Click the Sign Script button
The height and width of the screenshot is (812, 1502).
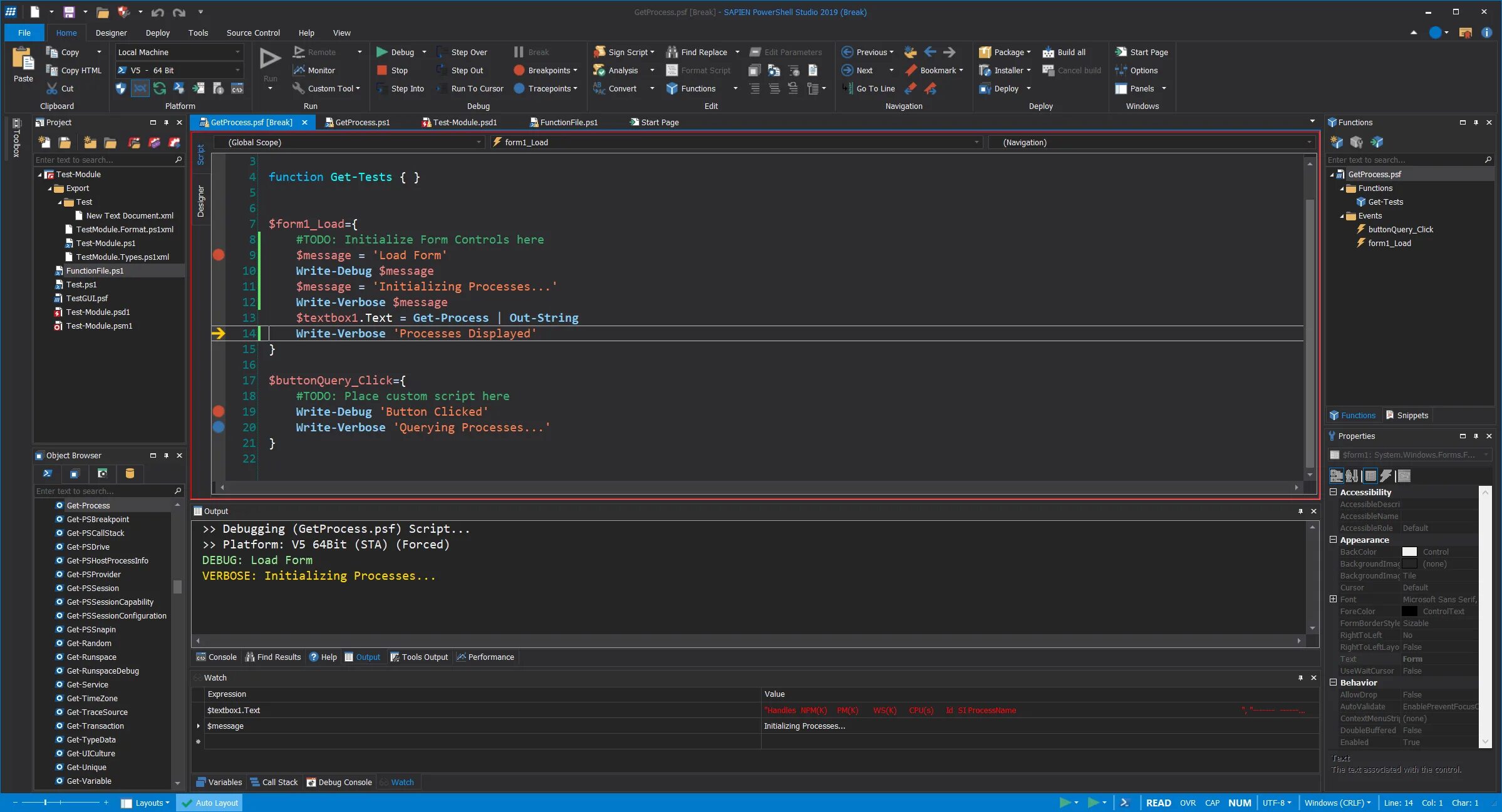(x=624, y=53)
